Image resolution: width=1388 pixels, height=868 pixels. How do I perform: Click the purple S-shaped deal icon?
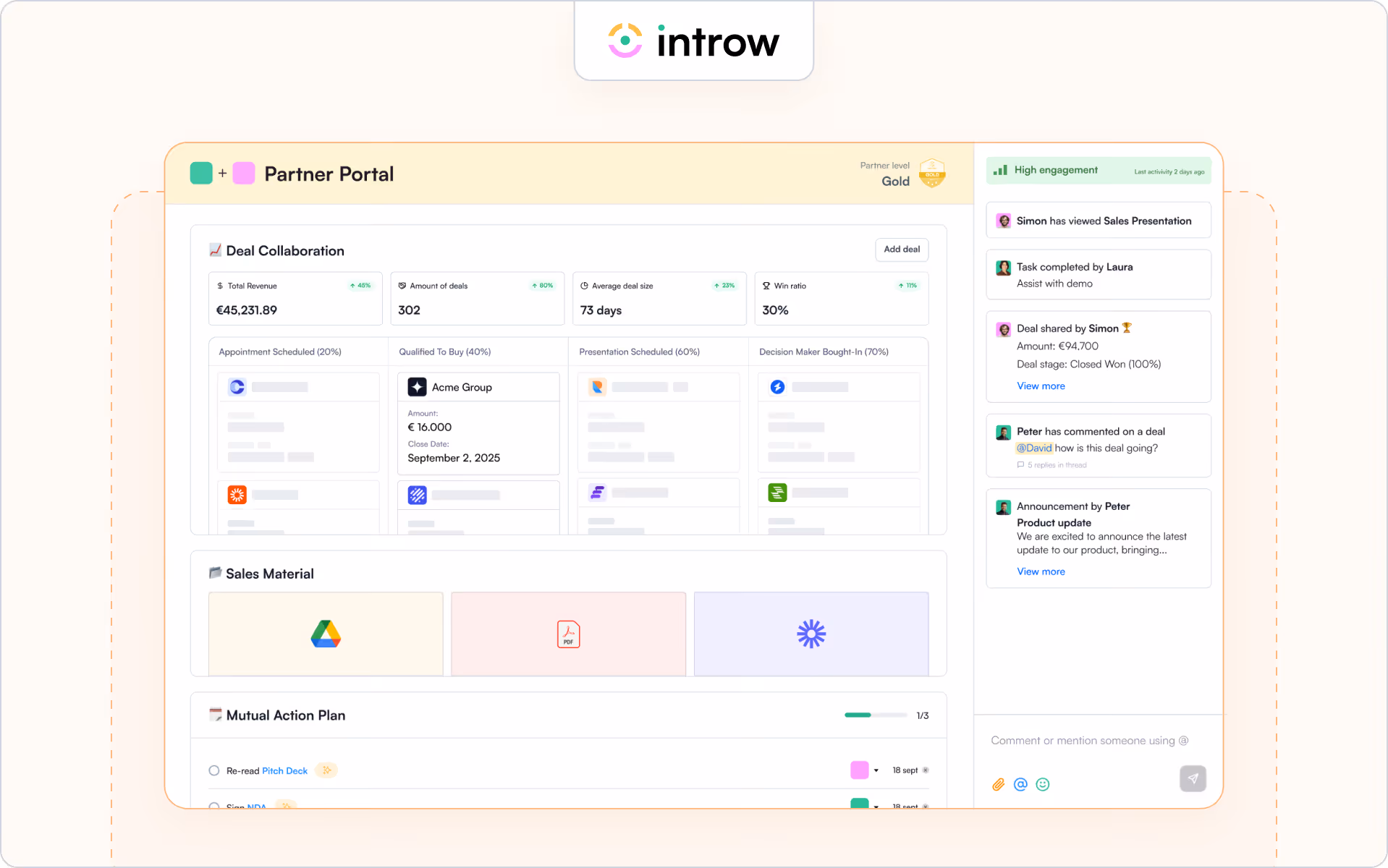(x=597, y=493)
